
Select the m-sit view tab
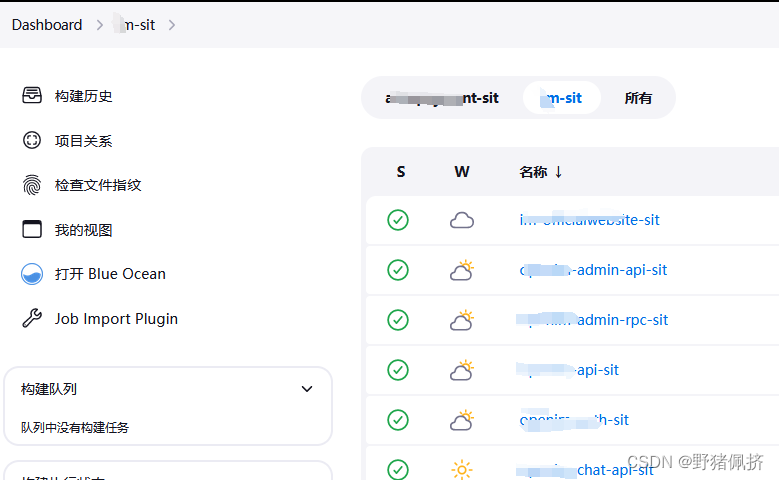(x=562, y=98)
